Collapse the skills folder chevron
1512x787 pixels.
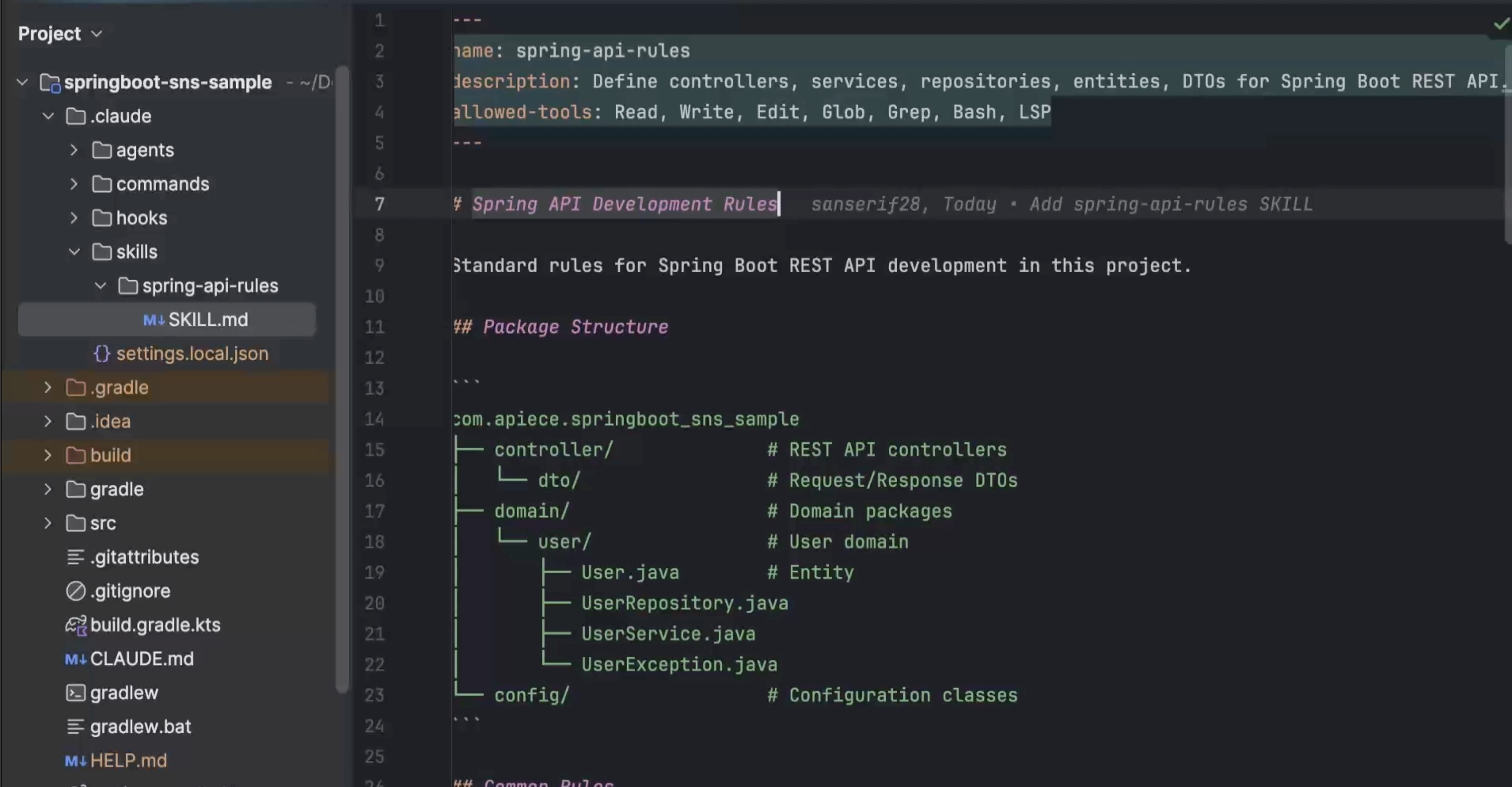click(x=74, y=252)
